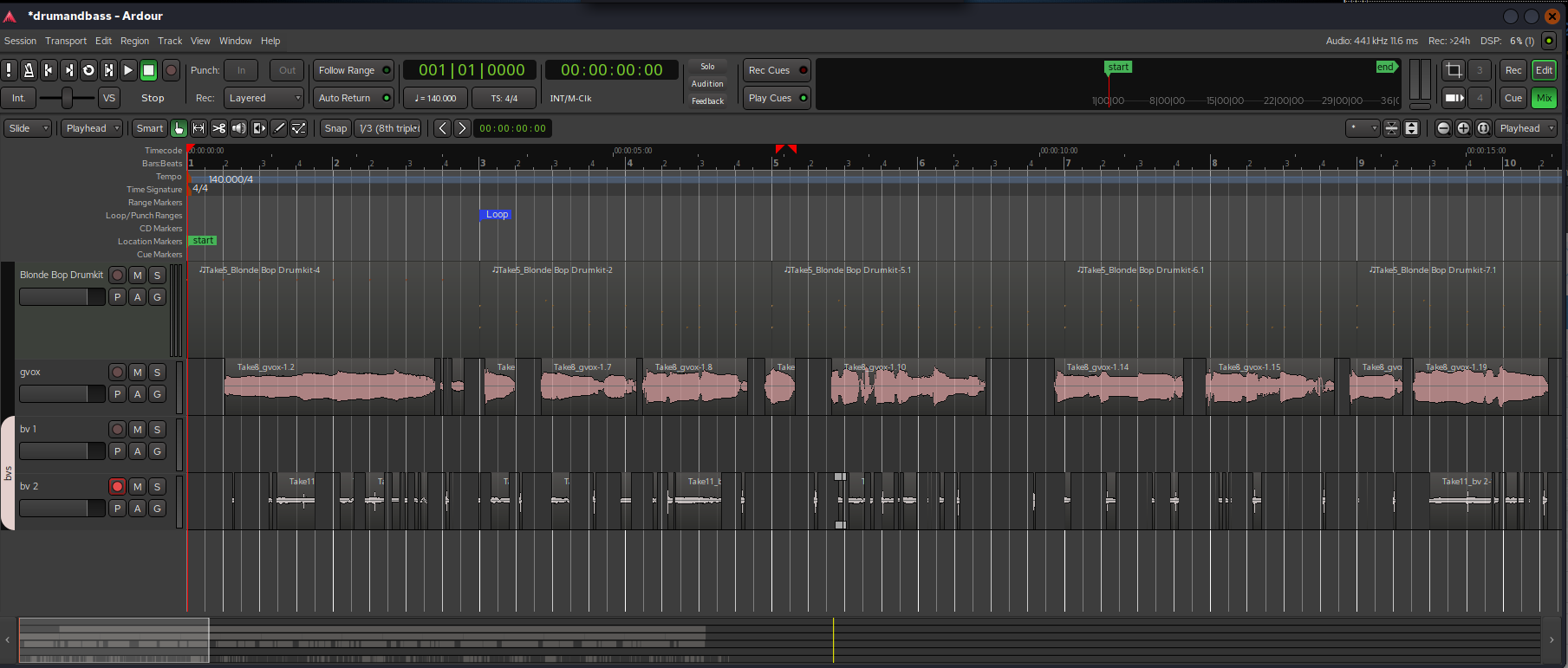Click the Zoom Out magnifier icon
The height and width of the screenshot is (668, 1568).
[x=1443, y=128]
